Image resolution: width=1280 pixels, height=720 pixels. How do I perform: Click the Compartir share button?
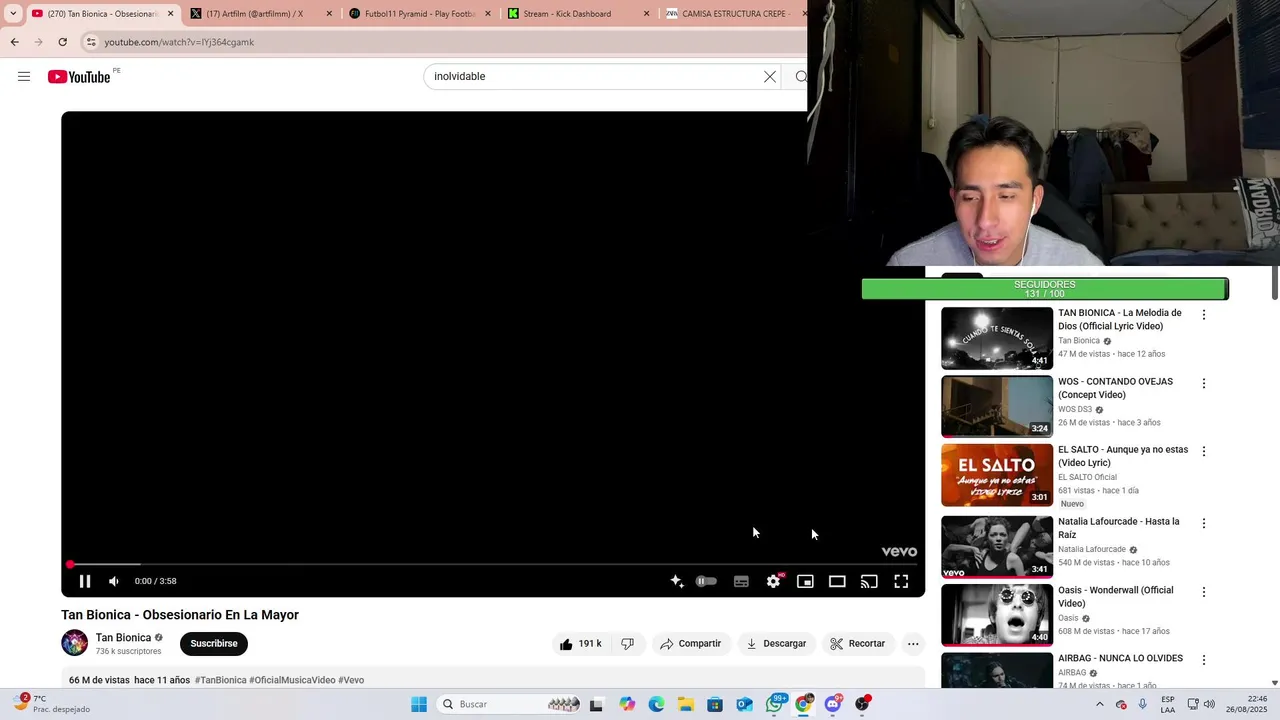(690, 644)
